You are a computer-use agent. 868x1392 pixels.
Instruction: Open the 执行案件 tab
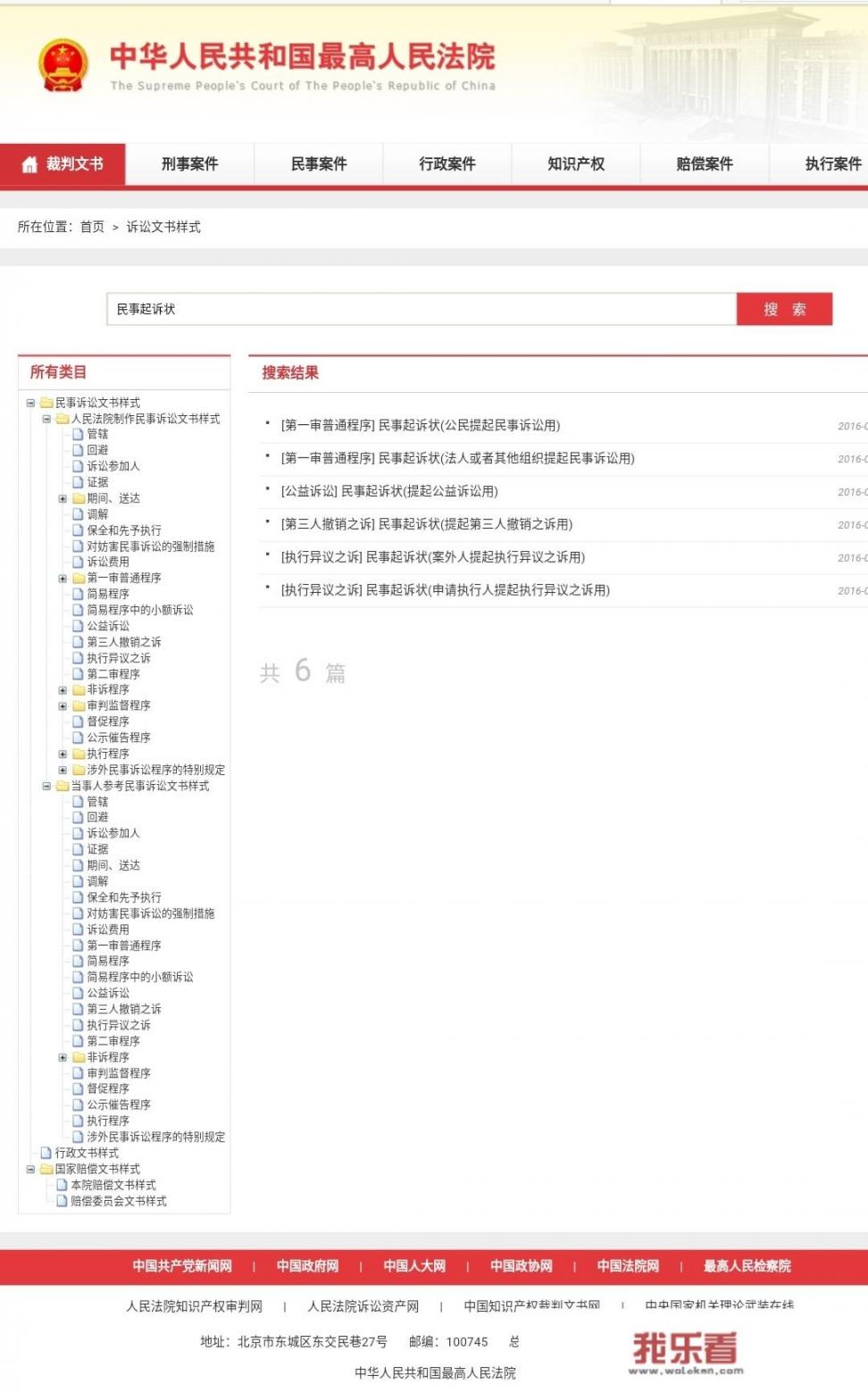click(819, 164)
